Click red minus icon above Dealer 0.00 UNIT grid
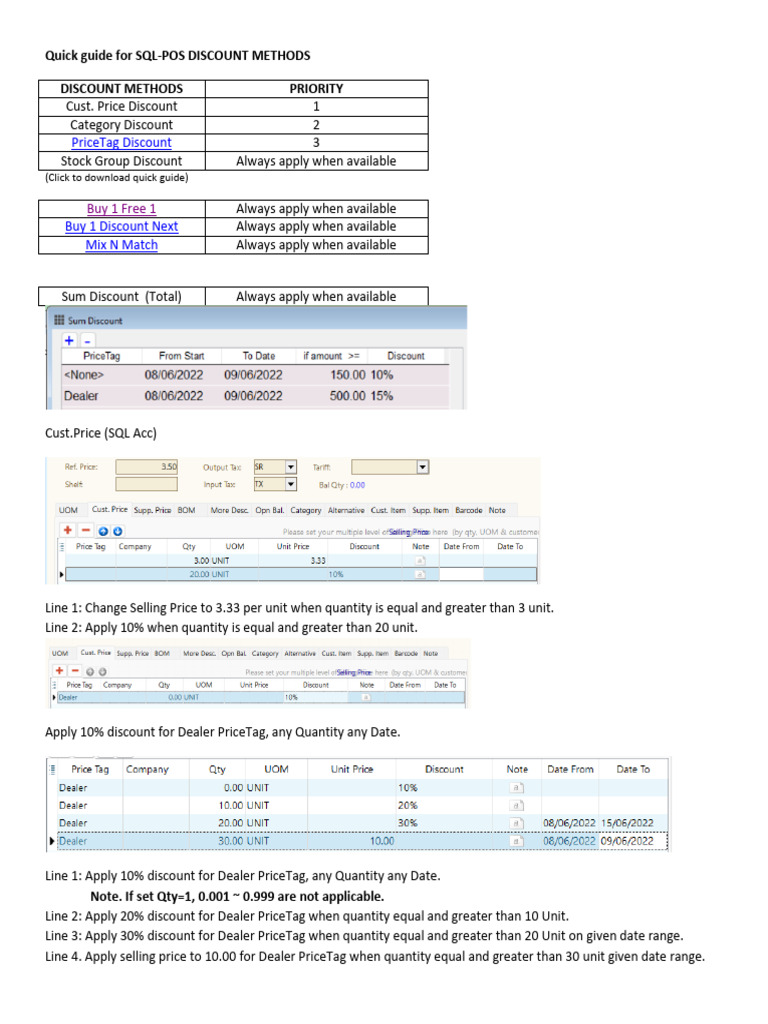The width and height of the screenshot is (768, 1024). pos(75,671)
